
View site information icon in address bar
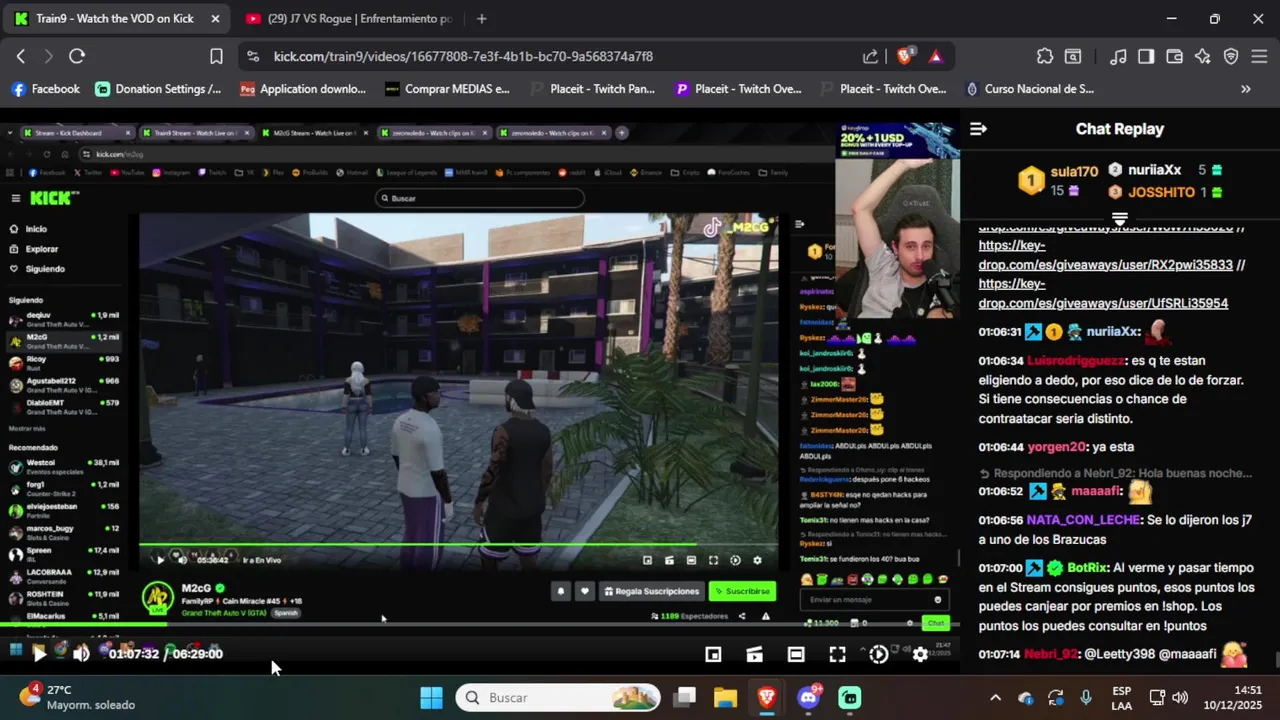click(x=252, y=57)
